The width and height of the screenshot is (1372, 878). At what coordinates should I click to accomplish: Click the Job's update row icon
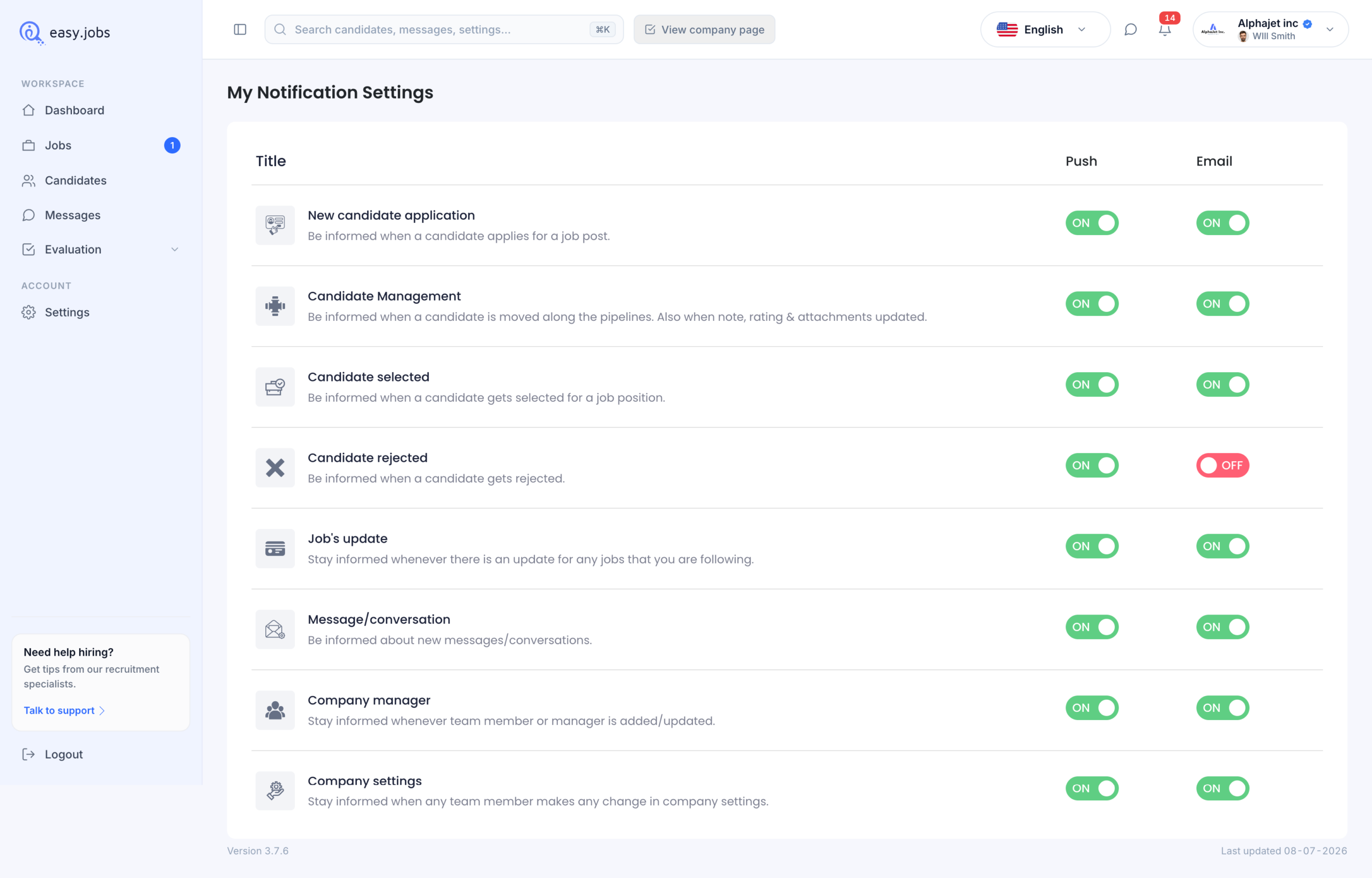pyautogui.click(x=275, y=549)
